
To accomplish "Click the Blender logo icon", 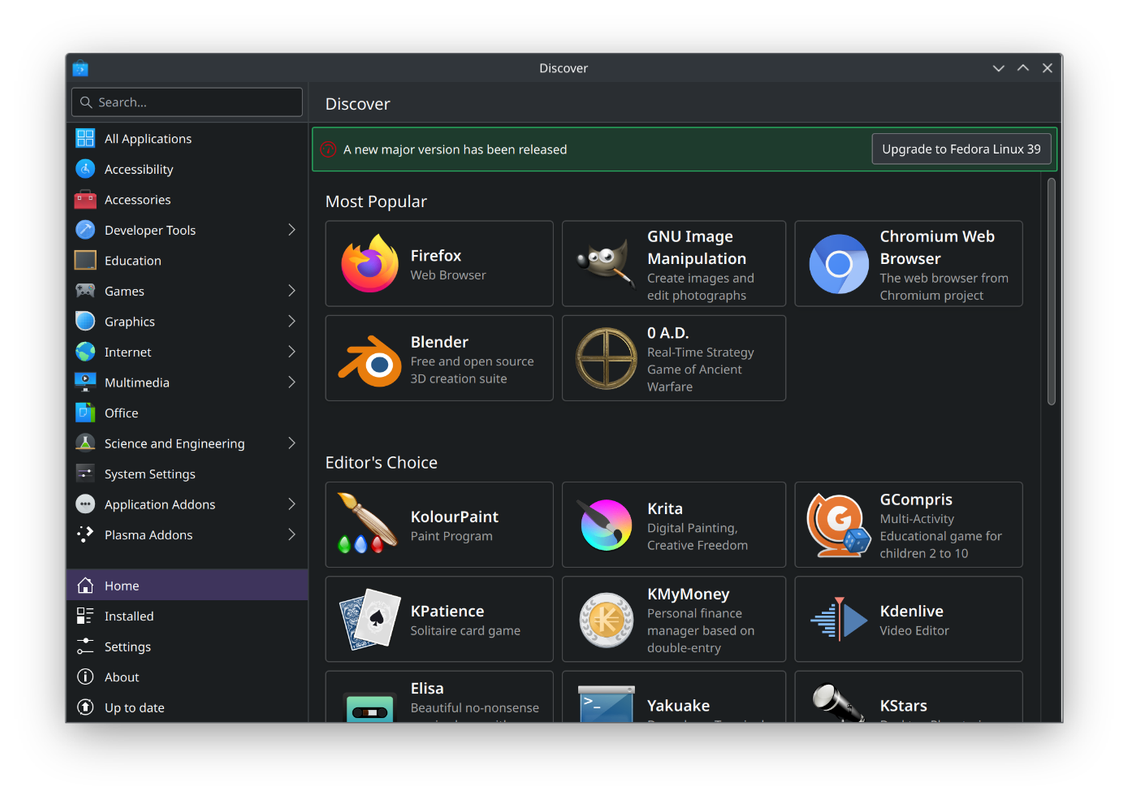I will coord(369,359).
